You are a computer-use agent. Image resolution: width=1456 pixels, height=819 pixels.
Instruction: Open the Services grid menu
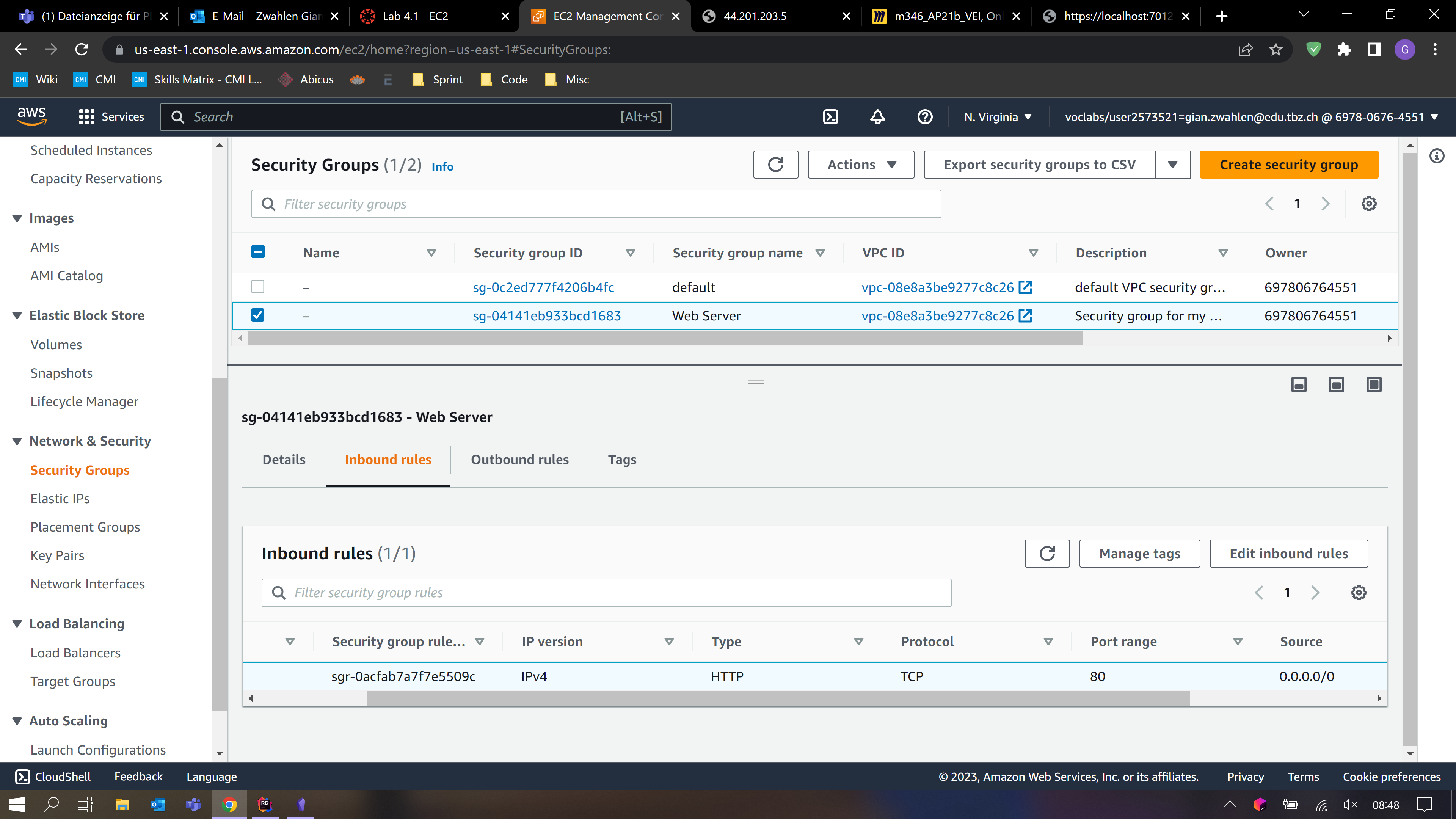(86, 117)
